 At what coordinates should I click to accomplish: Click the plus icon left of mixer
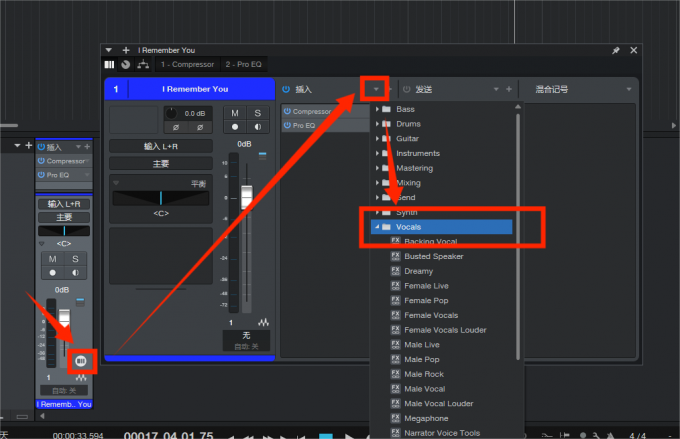(29, 145)
